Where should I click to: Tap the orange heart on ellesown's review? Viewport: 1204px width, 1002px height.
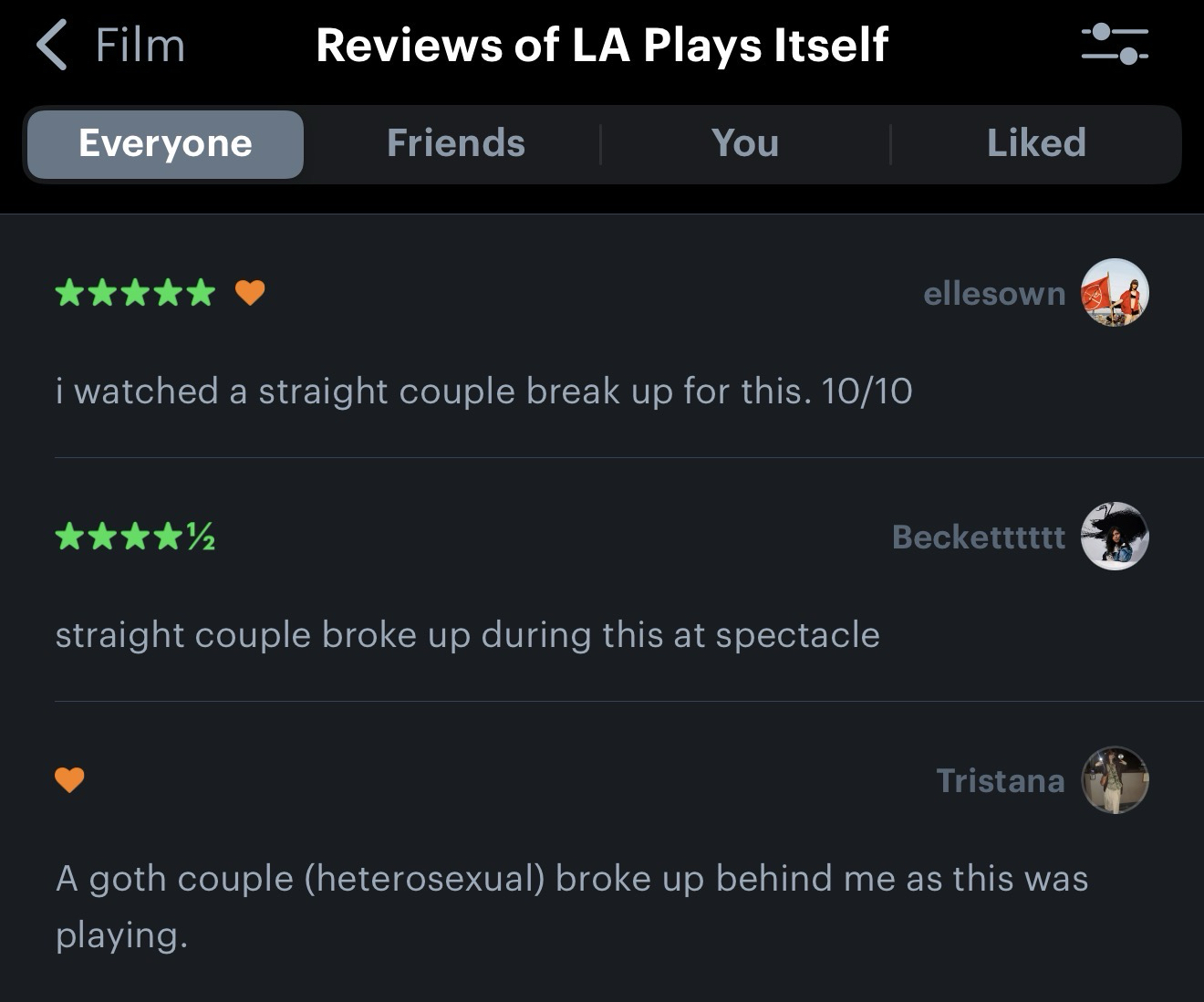click(x=249, y=293)
